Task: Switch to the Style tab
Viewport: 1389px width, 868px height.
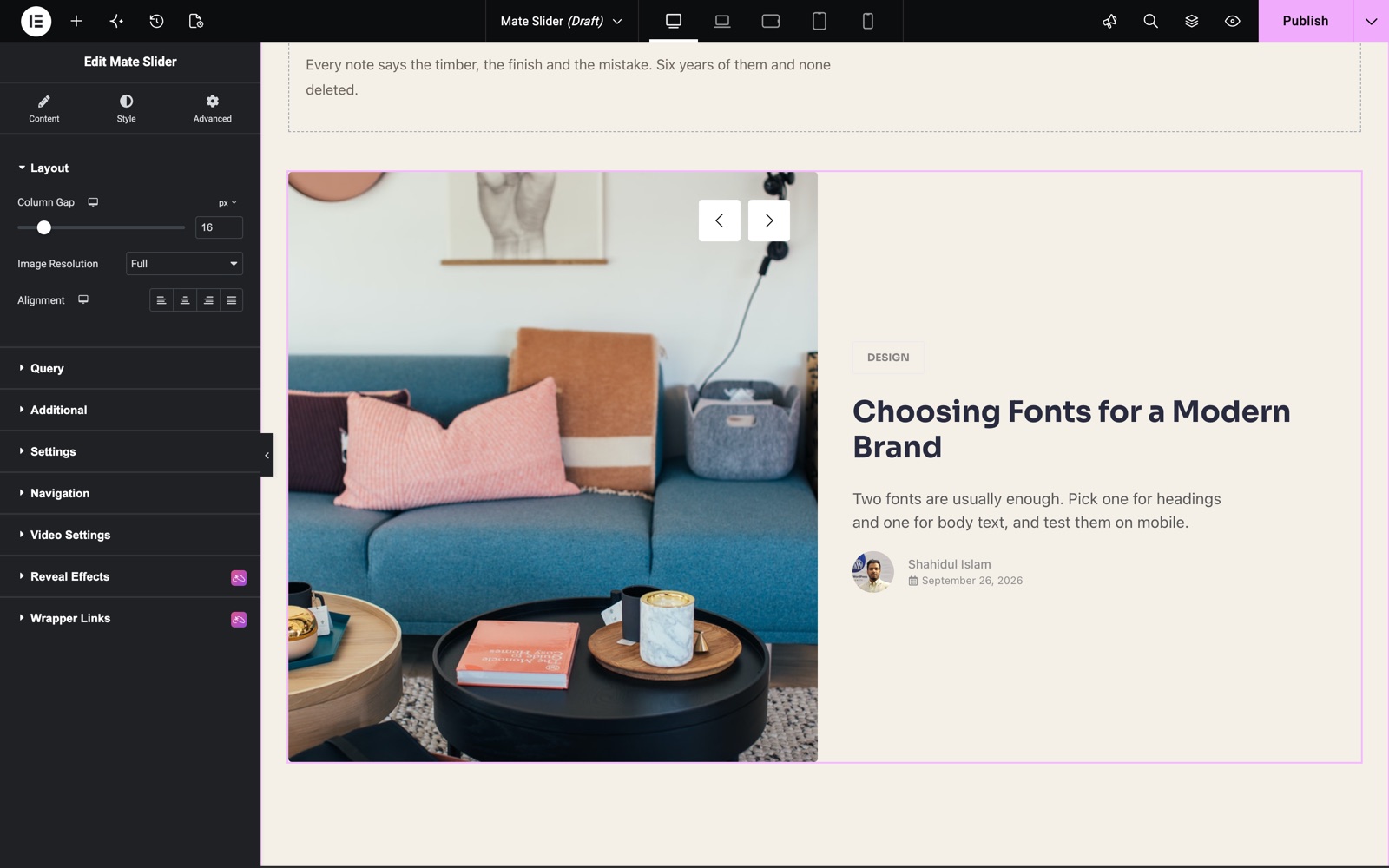Action: click(127, 108)
